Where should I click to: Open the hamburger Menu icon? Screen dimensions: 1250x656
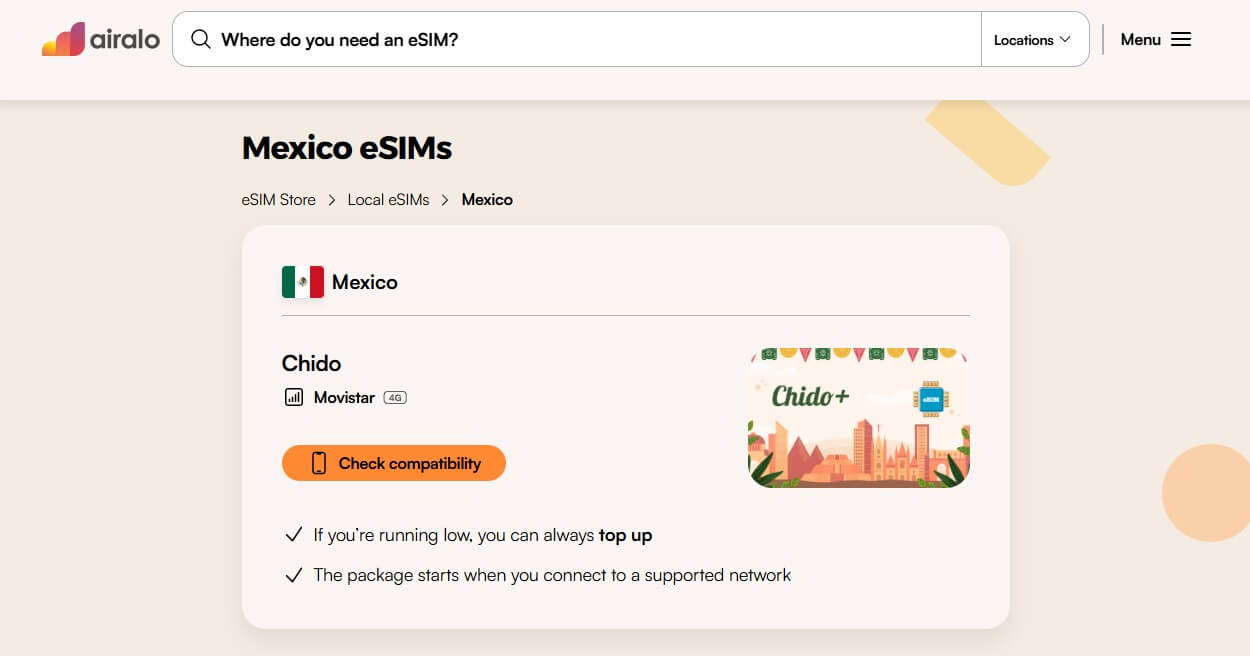coord(1180,38)
